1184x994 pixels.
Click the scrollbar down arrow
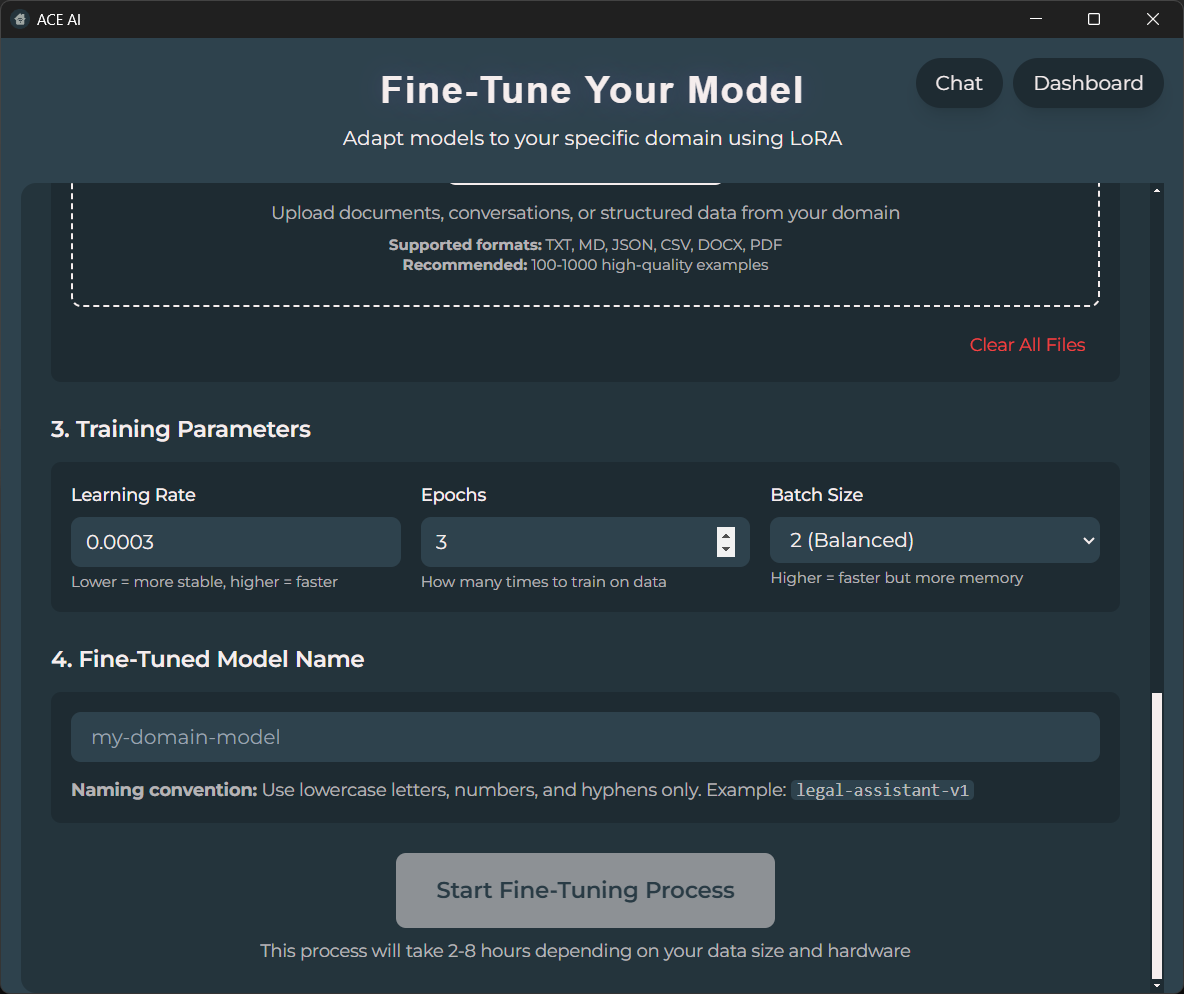pyautogui.click(x=1159, y=985)
